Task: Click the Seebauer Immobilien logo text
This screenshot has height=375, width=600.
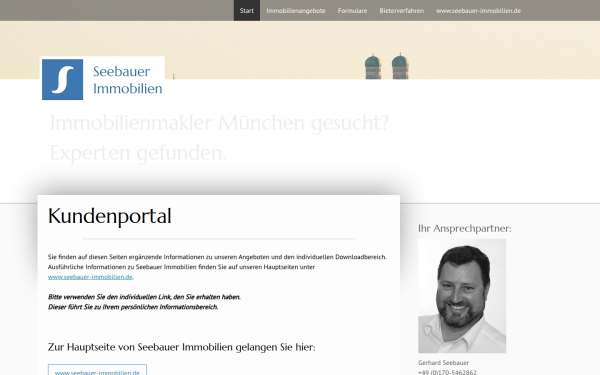Action: [x=127, y=80]
